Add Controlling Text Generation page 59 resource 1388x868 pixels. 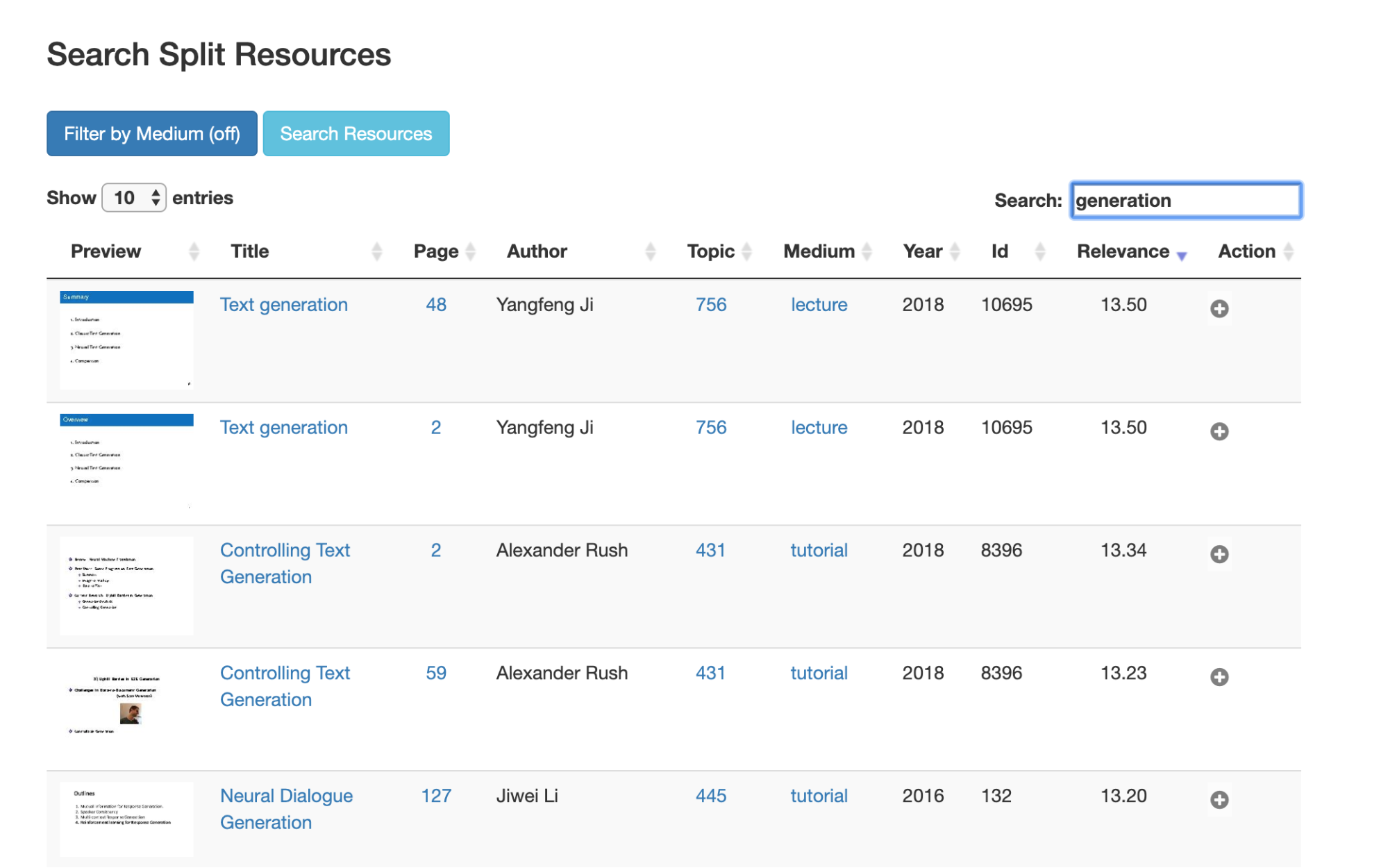point(1219,677)
